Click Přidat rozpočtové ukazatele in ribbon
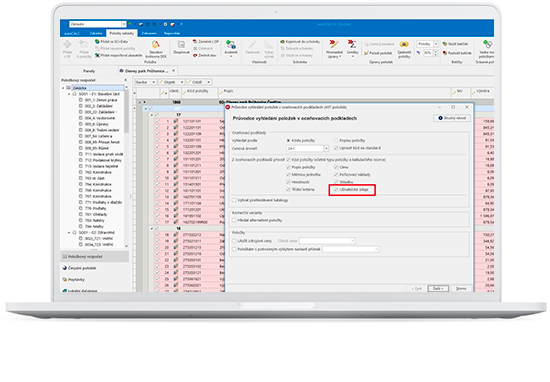 [119, 55]
